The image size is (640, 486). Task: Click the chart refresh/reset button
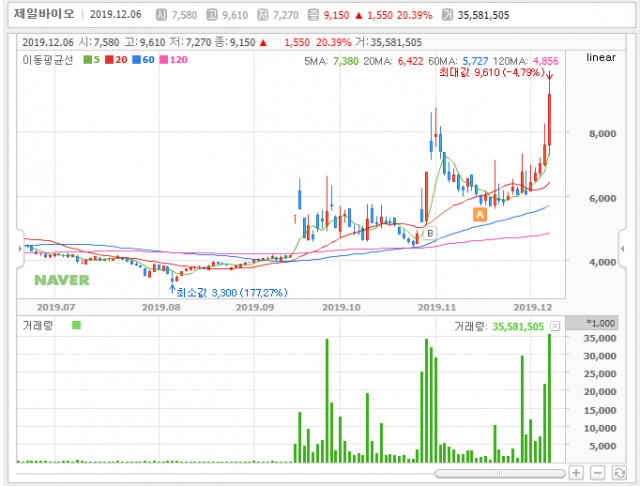click(618, 472)
